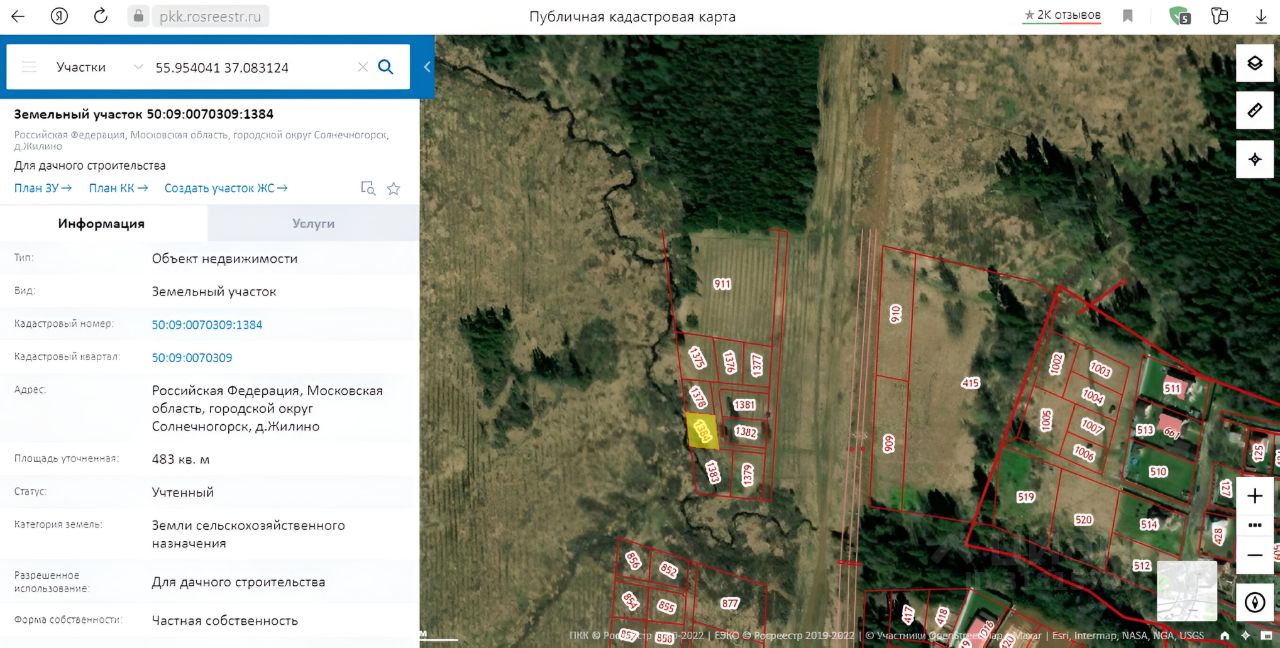The image size is (1280, 648).
Task: Zoom in with the plus button
Action: (x=1255, y=496)
